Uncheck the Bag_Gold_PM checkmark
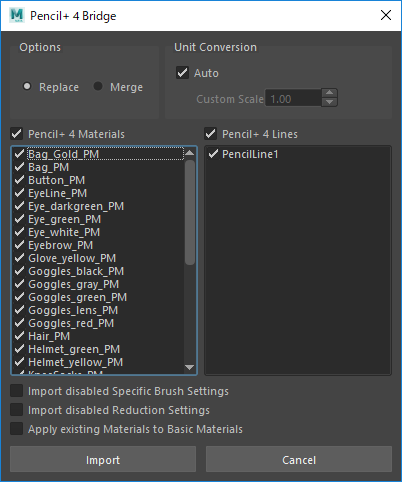The image size is (402, 482). click(19, 154)
